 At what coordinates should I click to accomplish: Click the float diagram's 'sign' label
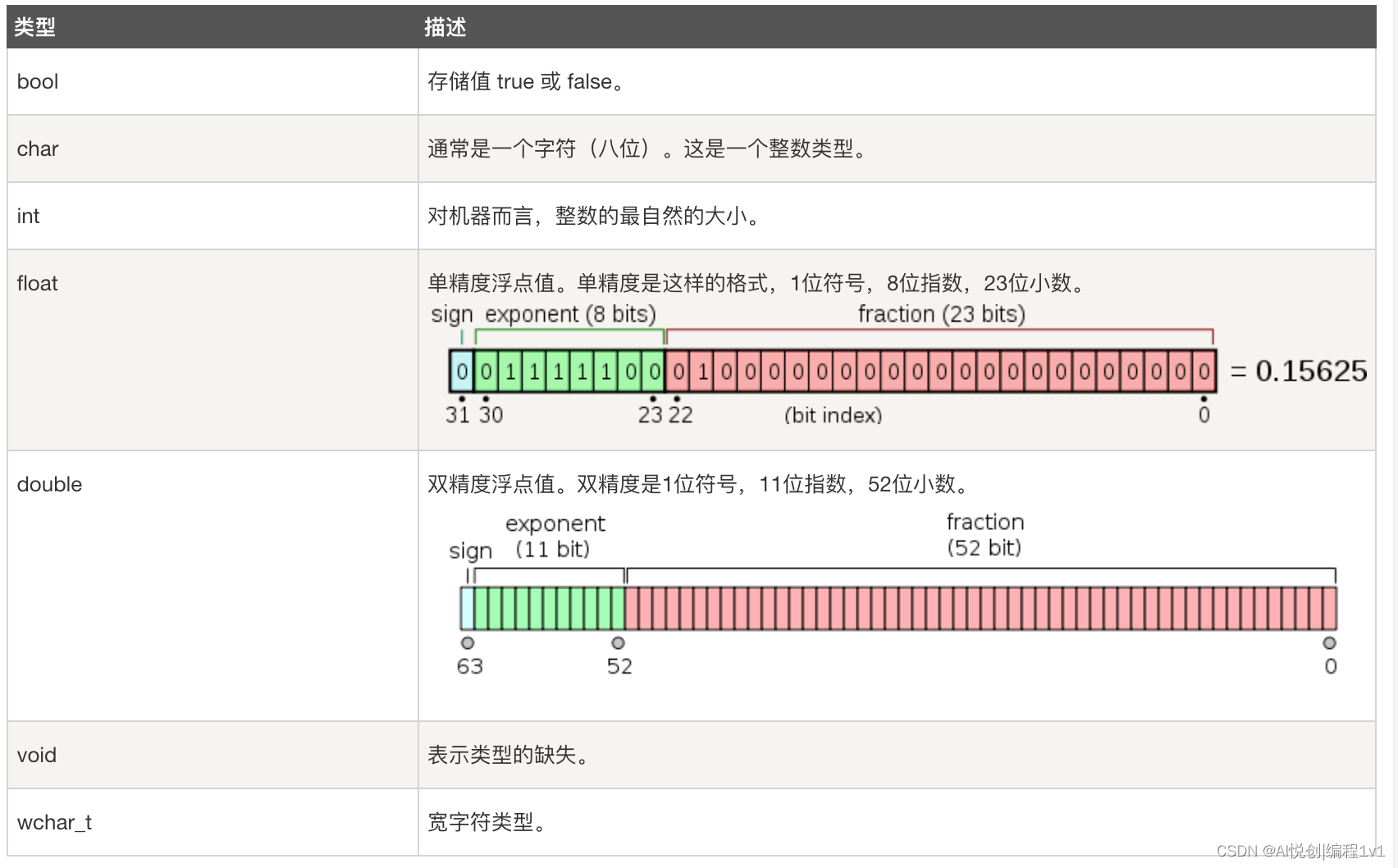point(452,314)
